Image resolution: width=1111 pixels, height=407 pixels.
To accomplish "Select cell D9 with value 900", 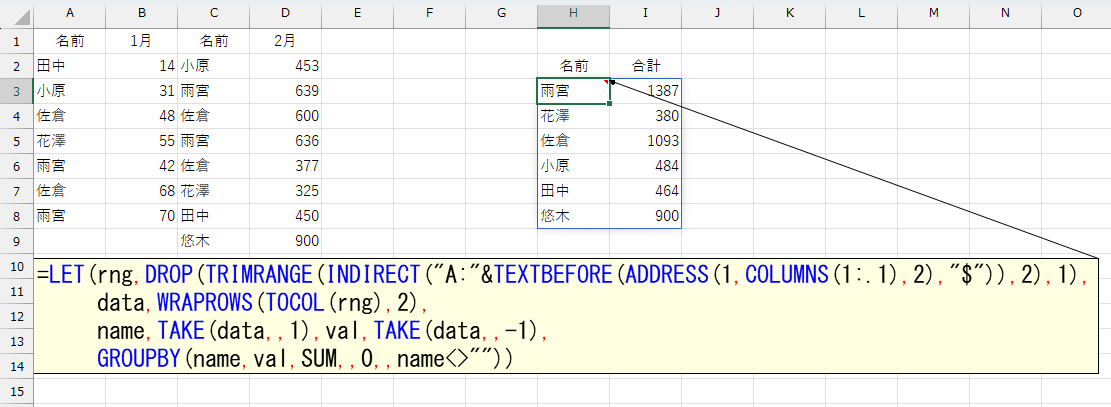I will (285, 241).
